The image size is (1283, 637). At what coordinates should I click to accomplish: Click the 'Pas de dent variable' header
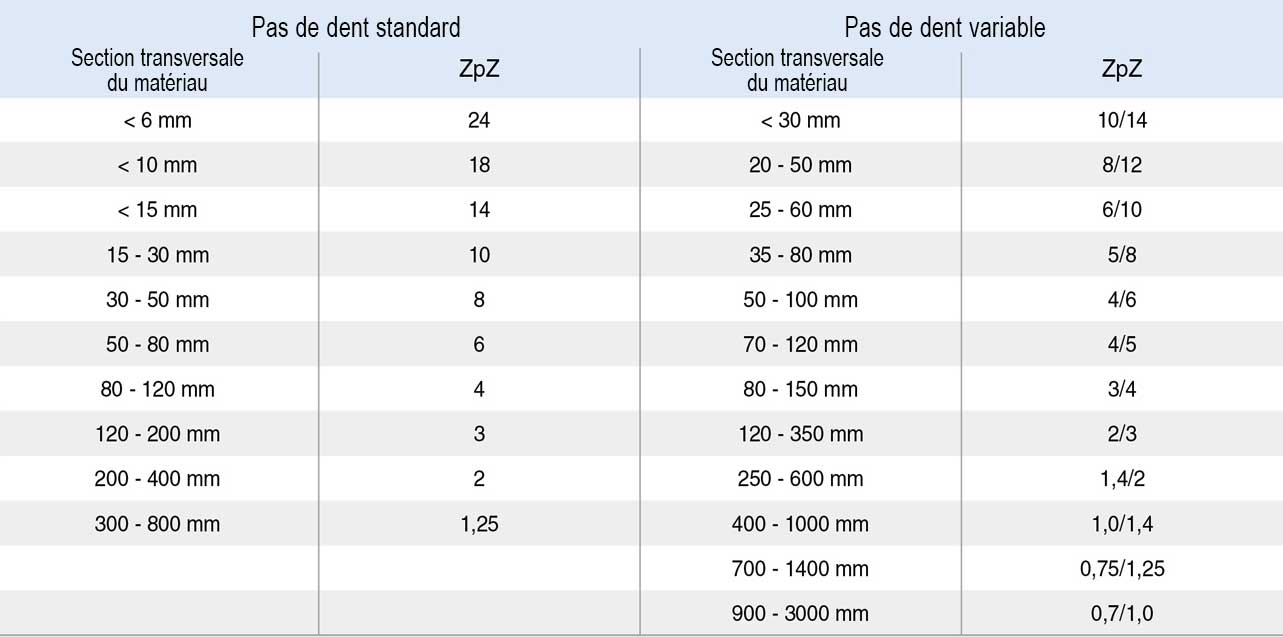coord(944,27)
